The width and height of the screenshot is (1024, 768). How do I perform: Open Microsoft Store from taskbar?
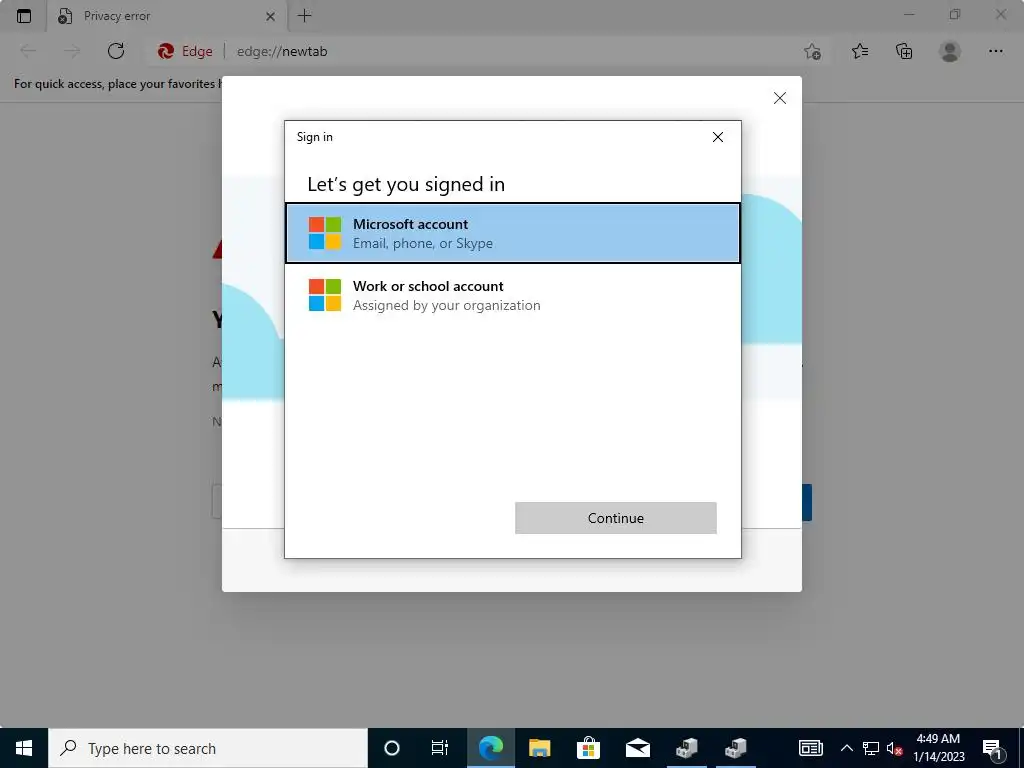[588, 748]
